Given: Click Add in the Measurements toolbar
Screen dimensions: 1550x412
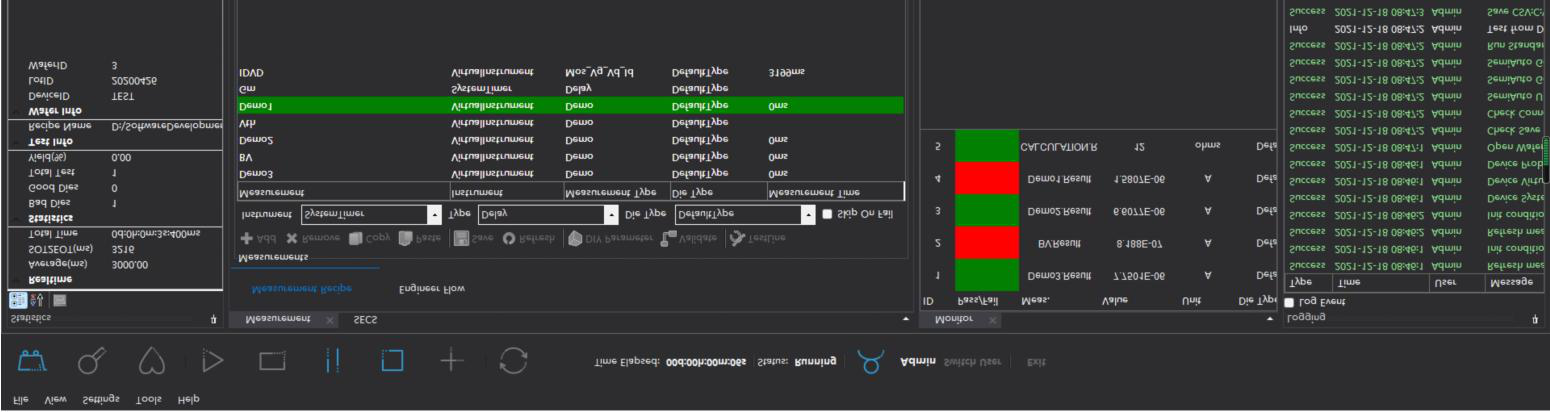Looking at the screenshot, I should (260, 238).
